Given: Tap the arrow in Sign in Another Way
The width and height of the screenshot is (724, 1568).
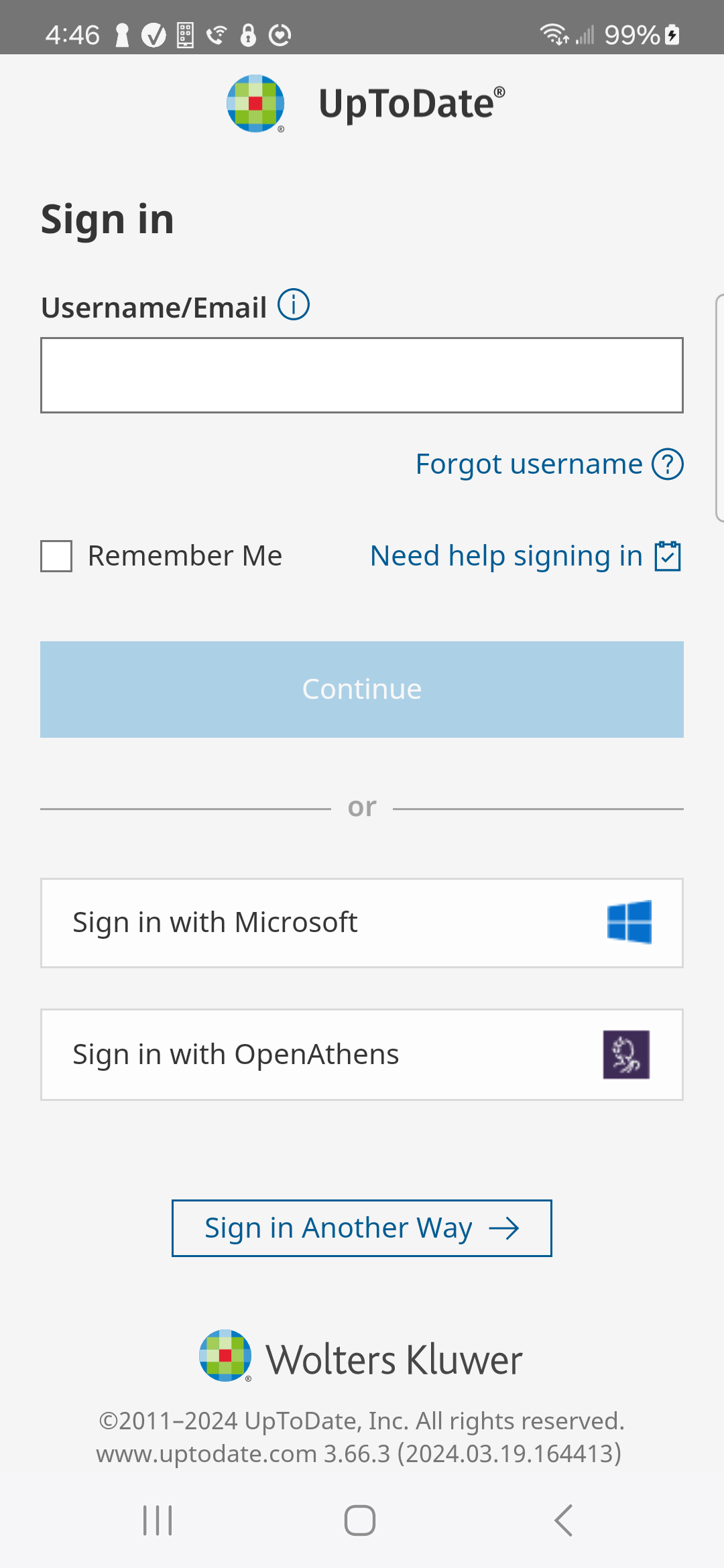Looking at the screenshot, I should click(504, 1228).
